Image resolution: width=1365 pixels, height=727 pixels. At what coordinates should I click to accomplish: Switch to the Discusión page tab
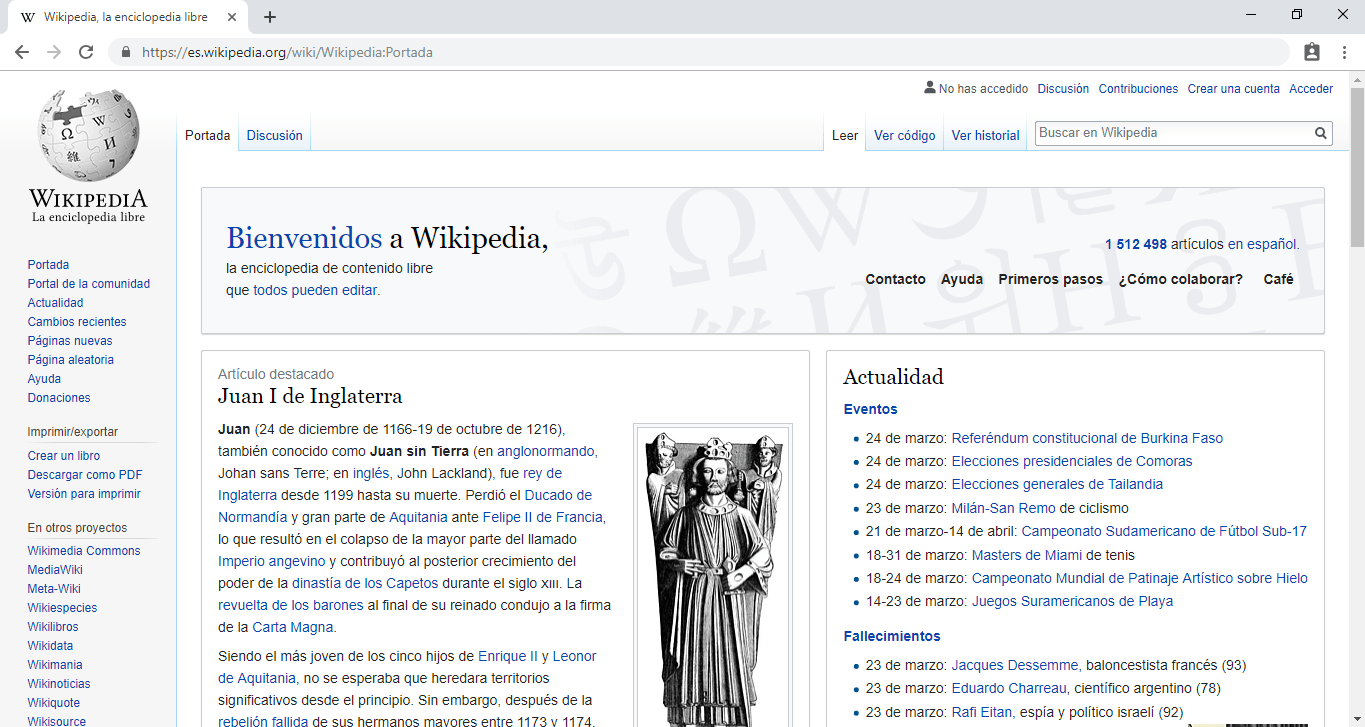coord(274,136)
